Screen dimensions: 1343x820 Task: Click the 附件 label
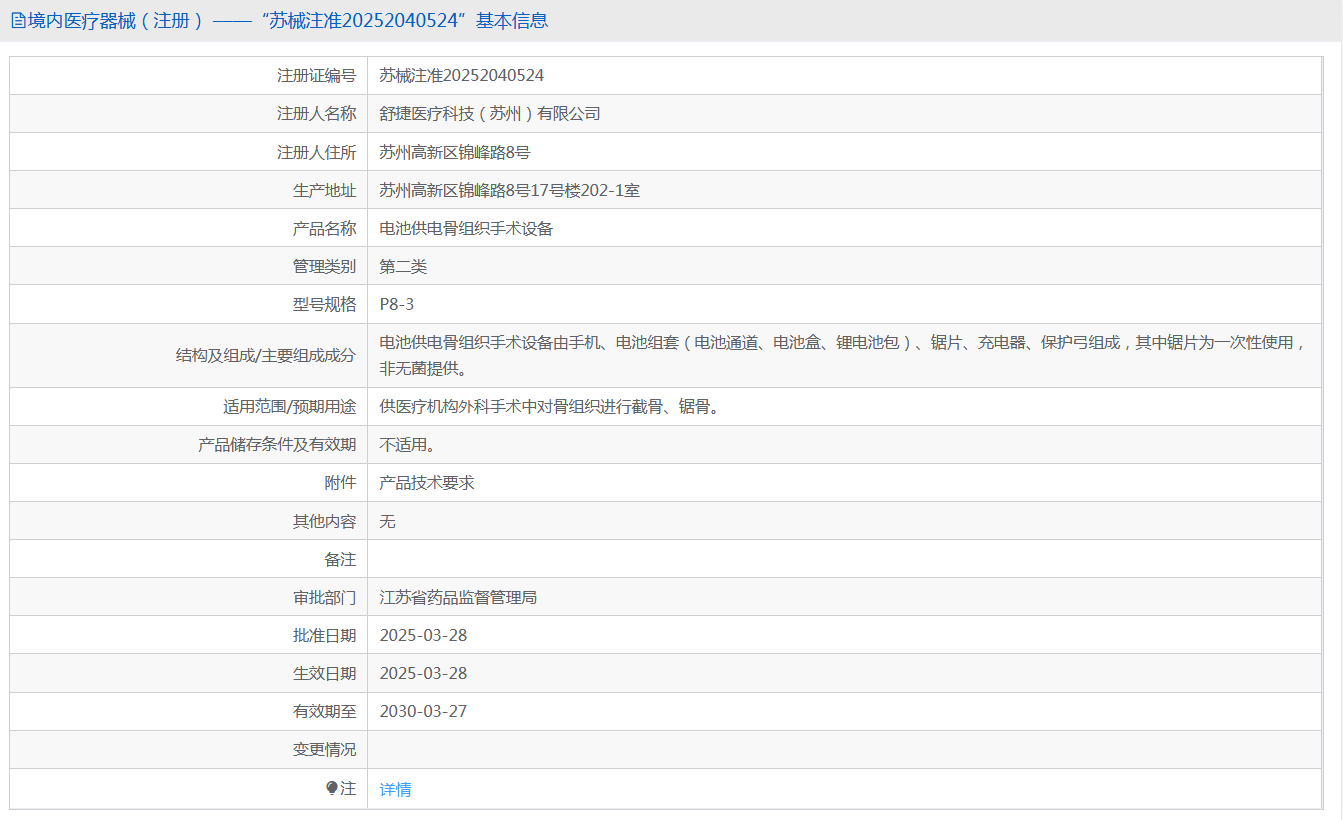tap(340, 483)
